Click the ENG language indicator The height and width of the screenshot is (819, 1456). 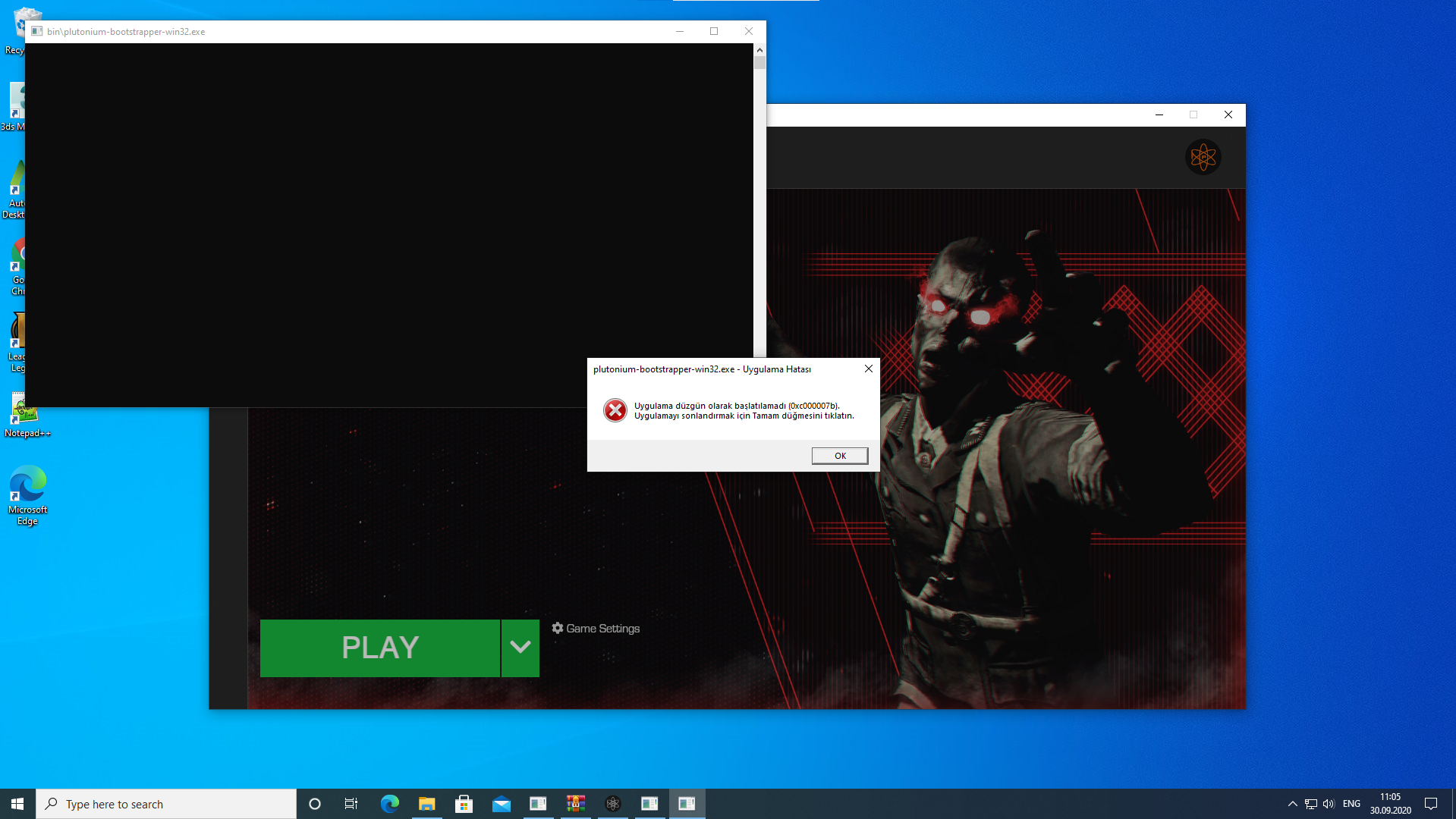[x=1351, y=804]
